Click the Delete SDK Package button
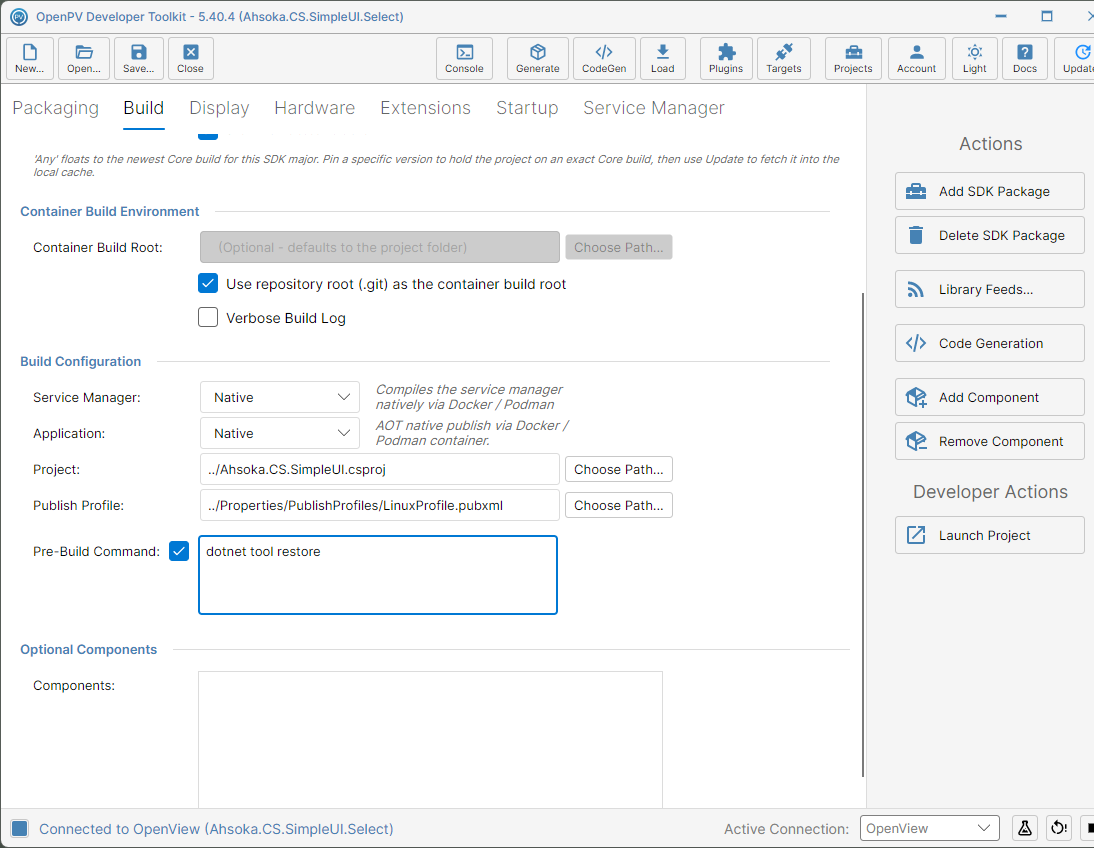 tap(989, 235)
